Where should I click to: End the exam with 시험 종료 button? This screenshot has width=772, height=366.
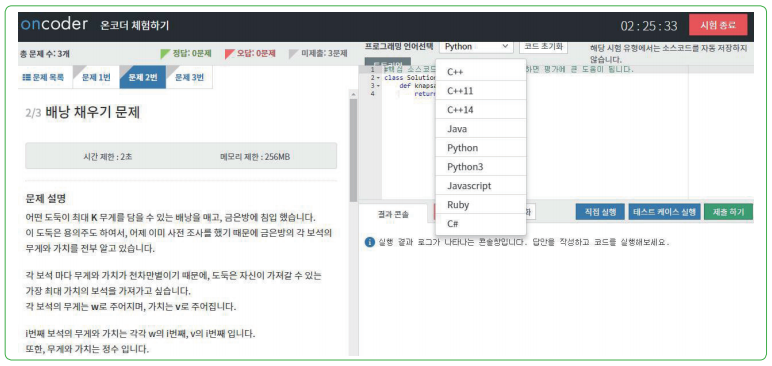pos(718,25)
